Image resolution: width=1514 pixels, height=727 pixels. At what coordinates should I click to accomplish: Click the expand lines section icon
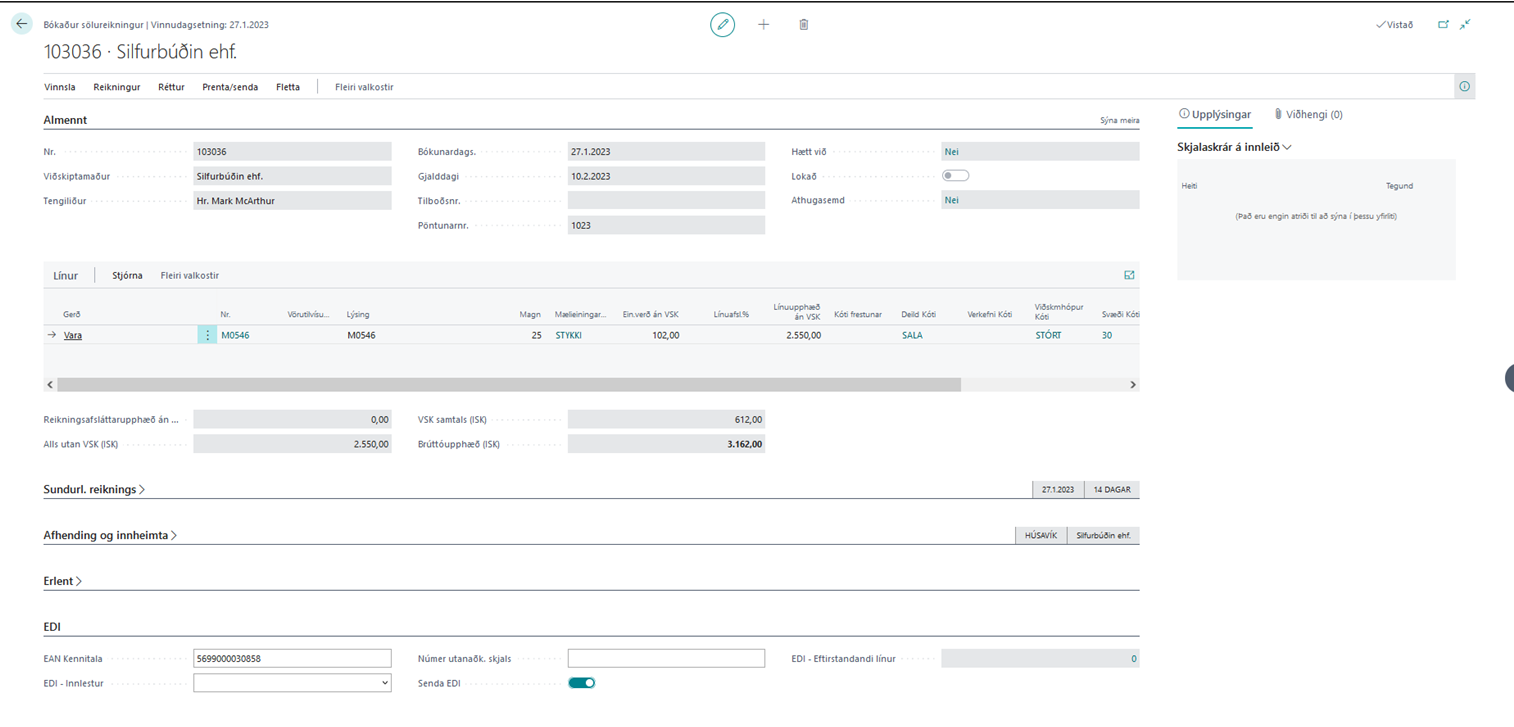click(x=1129, y=275)
